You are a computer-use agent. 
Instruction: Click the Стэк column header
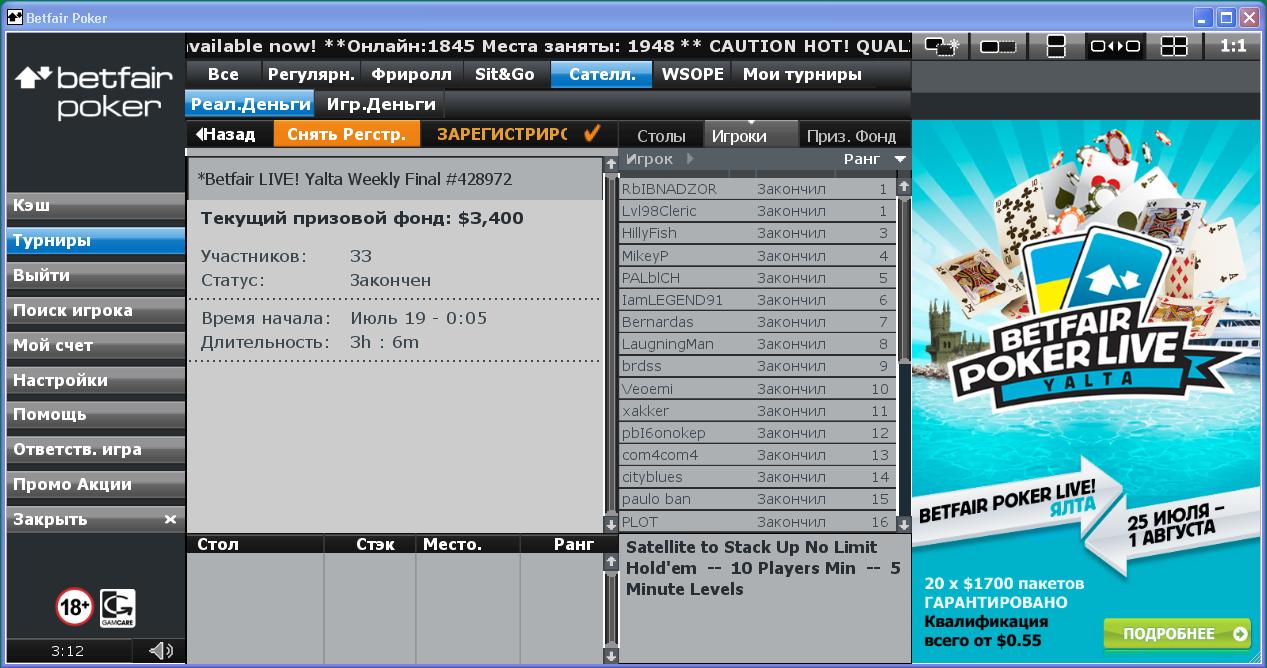pos(376,545)
